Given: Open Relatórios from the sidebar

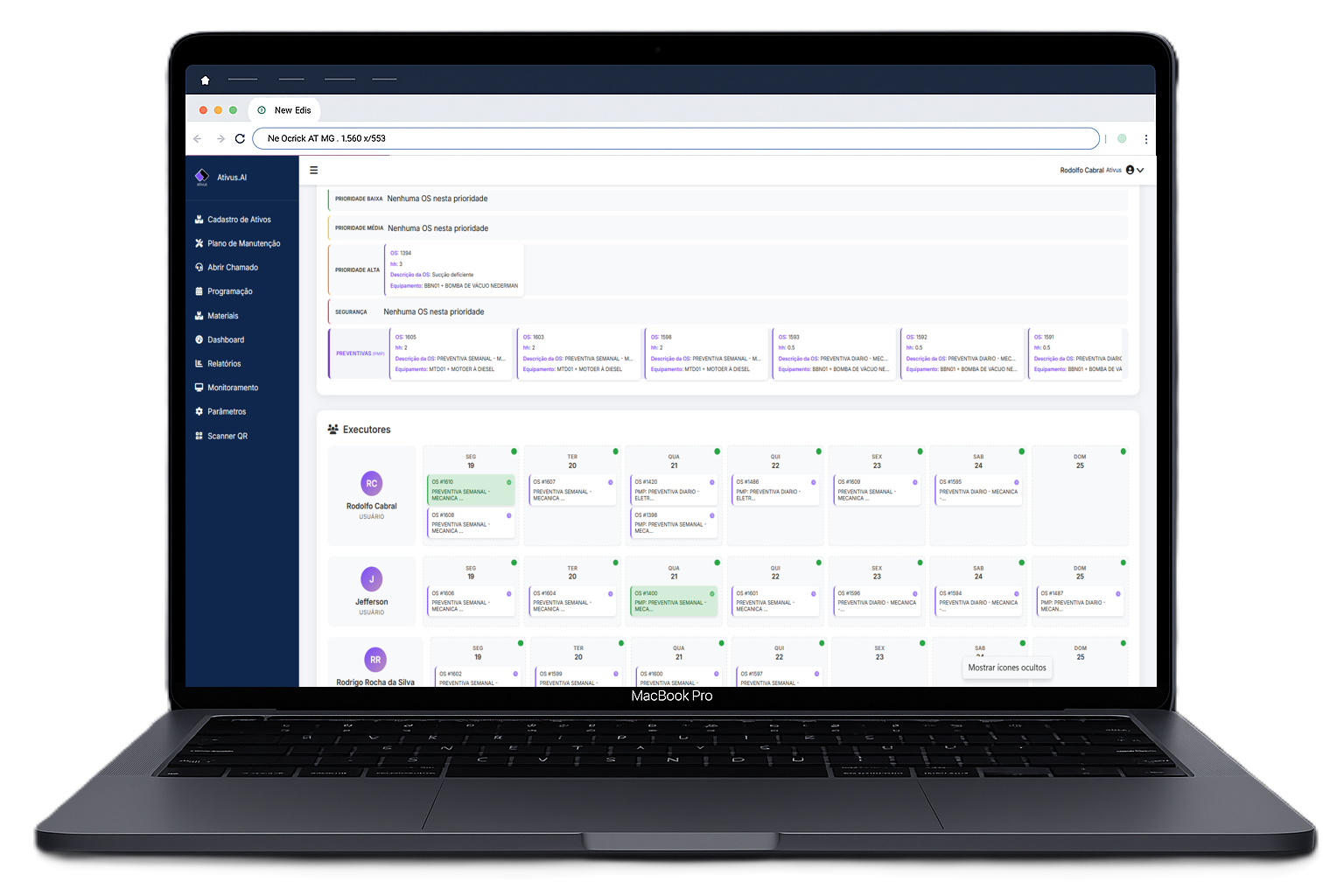Looking at the screenshot, I should tap(224, 364).
